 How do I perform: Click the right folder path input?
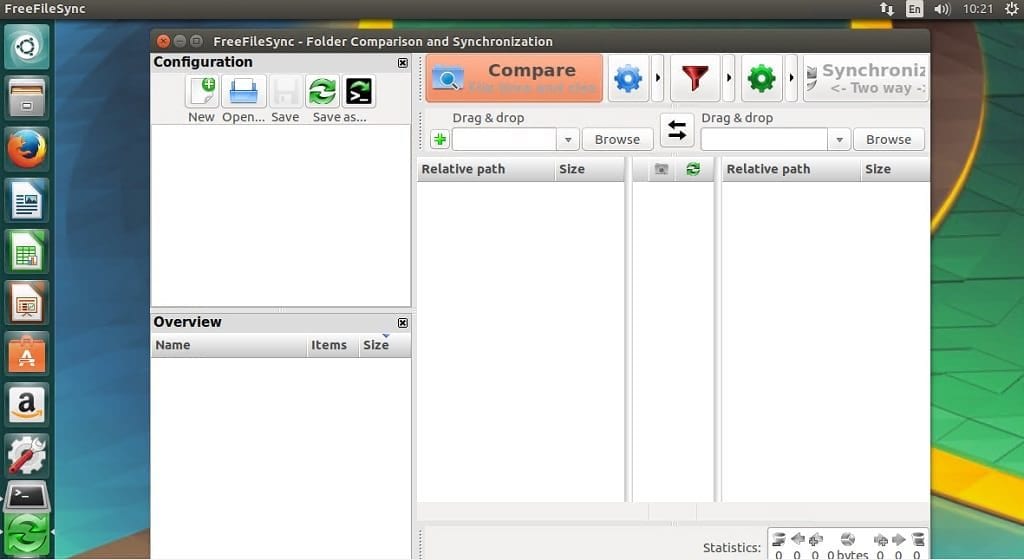[x=764, y=139]
